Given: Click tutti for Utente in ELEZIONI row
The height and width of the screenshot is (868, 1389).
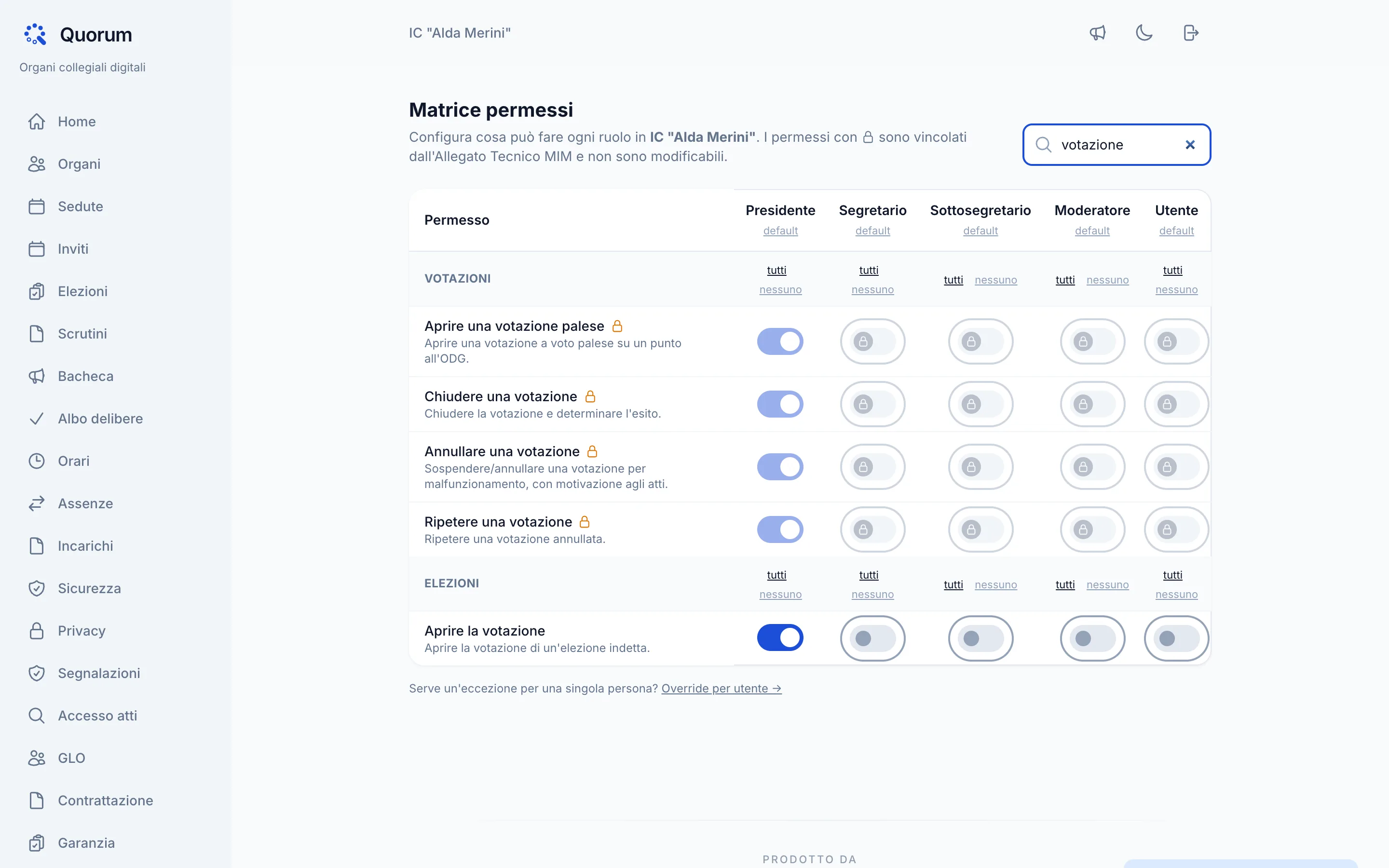Looking at the screenshot, I should (1172, 575).
